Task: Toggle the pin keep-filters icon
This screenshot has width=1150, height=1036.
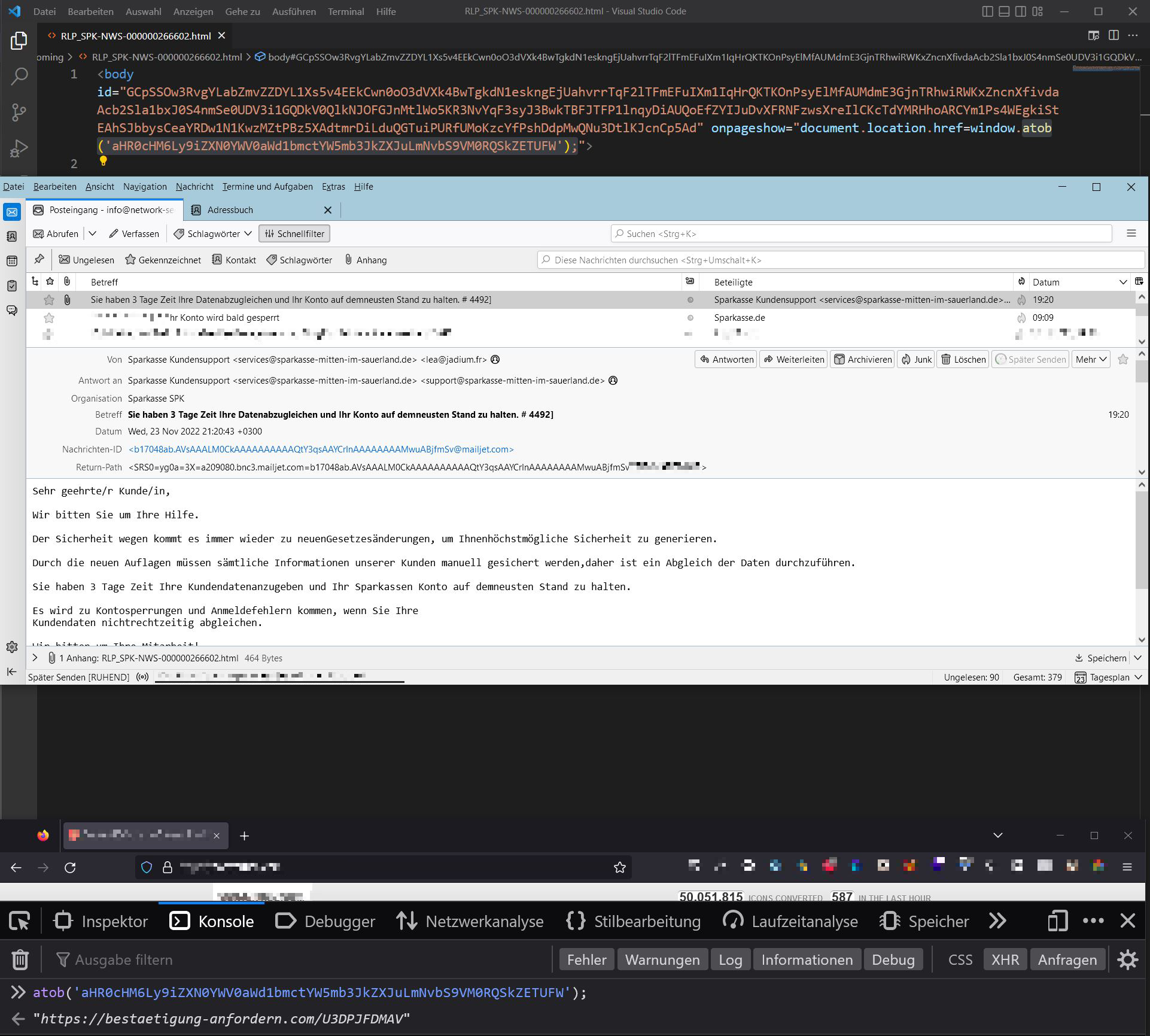Action: tap(39, 259)
